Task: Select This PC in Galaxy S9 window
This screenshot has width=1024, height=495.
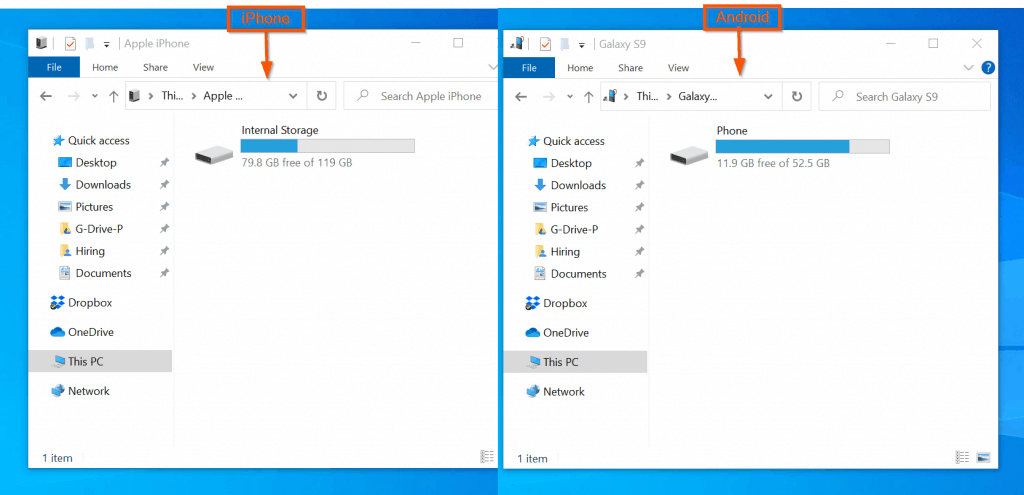Action: pos(575,362)
